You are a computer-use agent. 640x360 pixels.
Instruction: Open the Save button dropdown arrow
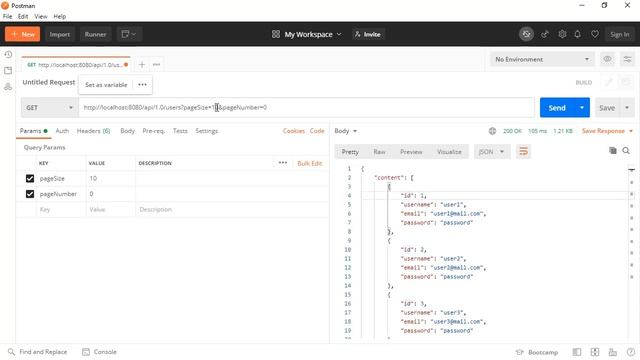pyautogui.click(x=627, y=108)
